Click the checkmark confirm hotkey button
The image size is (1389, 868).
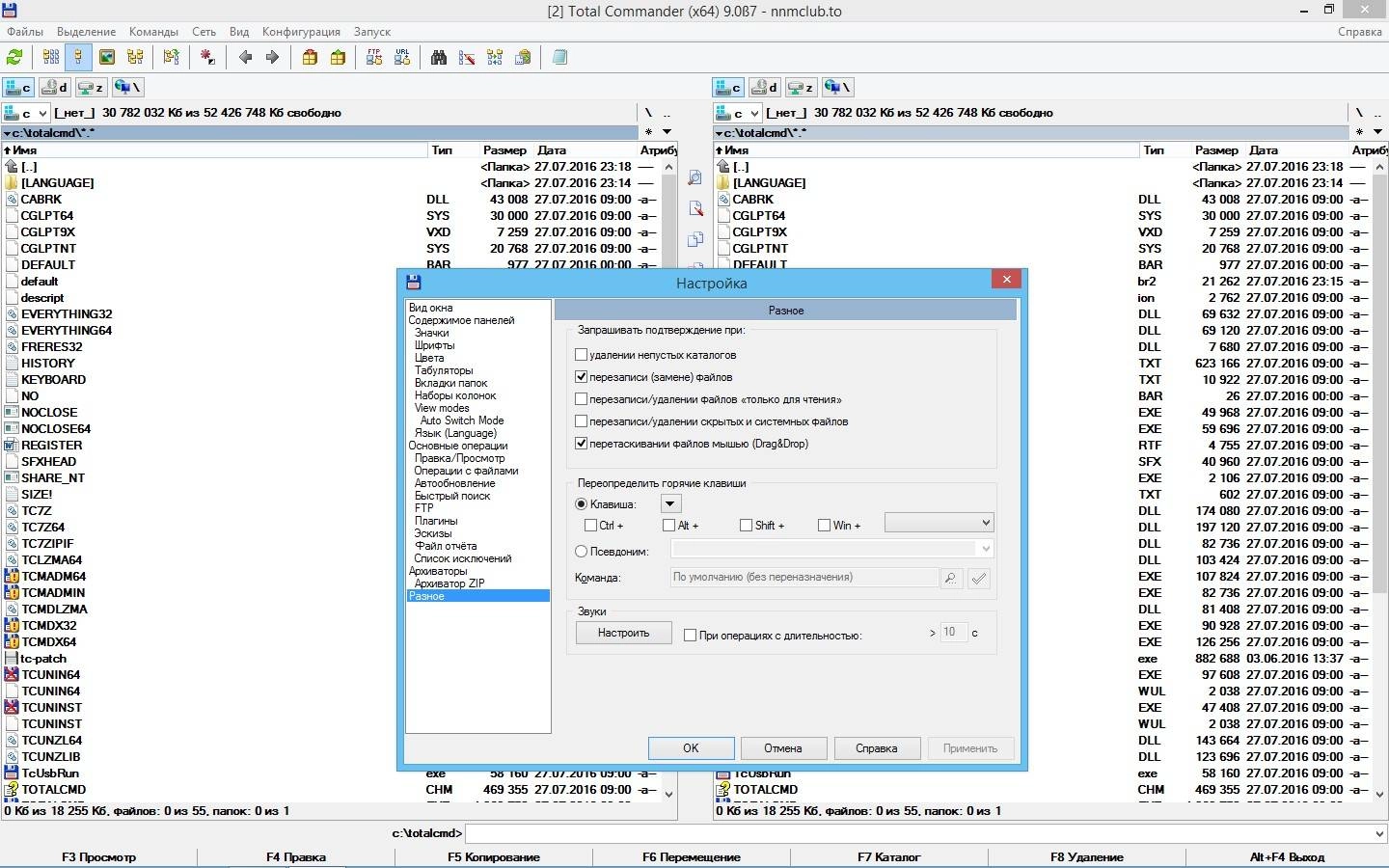click(x=979, y=578)
